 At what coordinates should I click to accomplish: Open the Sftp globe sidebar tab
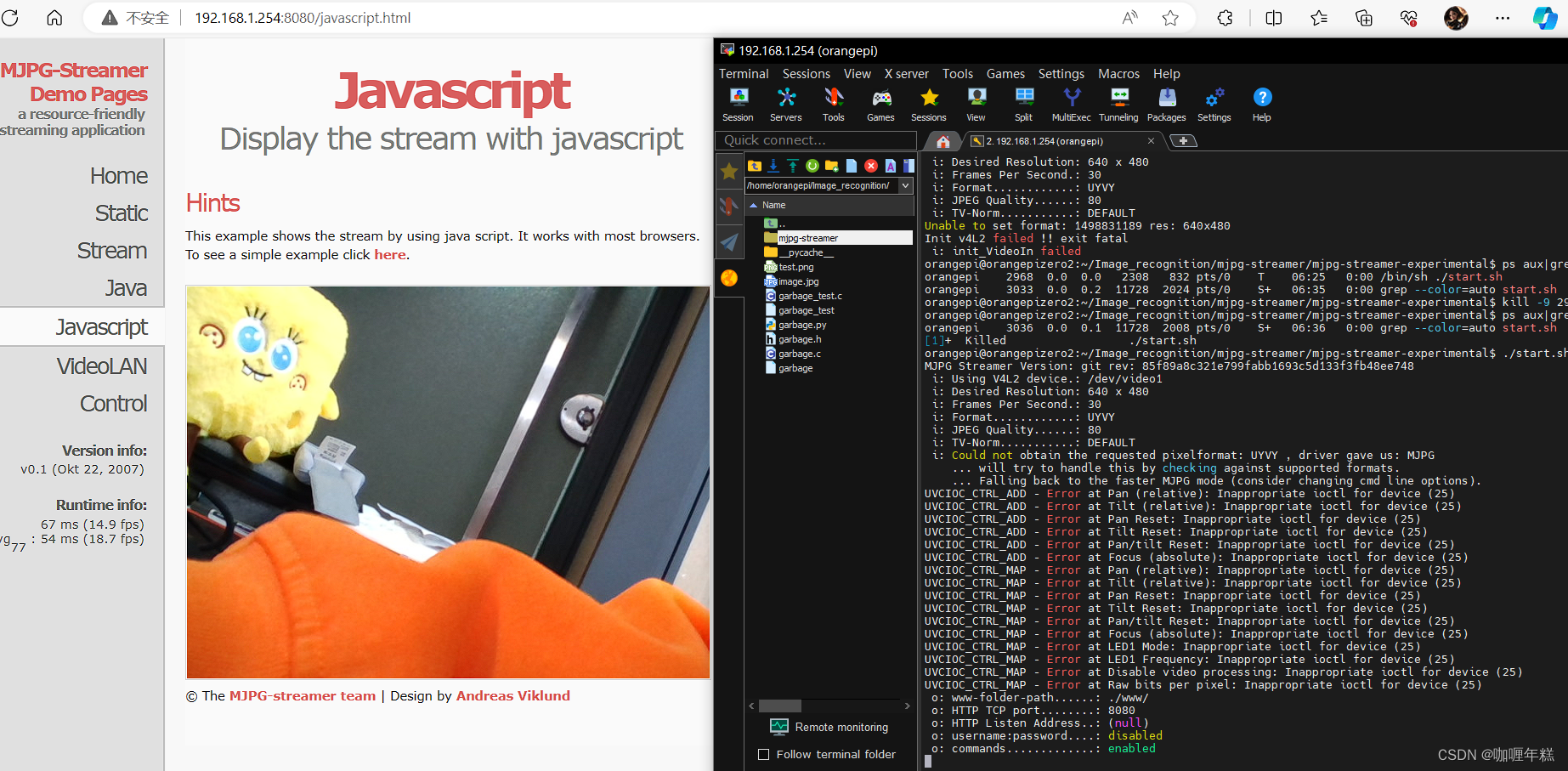click(729, 278)
